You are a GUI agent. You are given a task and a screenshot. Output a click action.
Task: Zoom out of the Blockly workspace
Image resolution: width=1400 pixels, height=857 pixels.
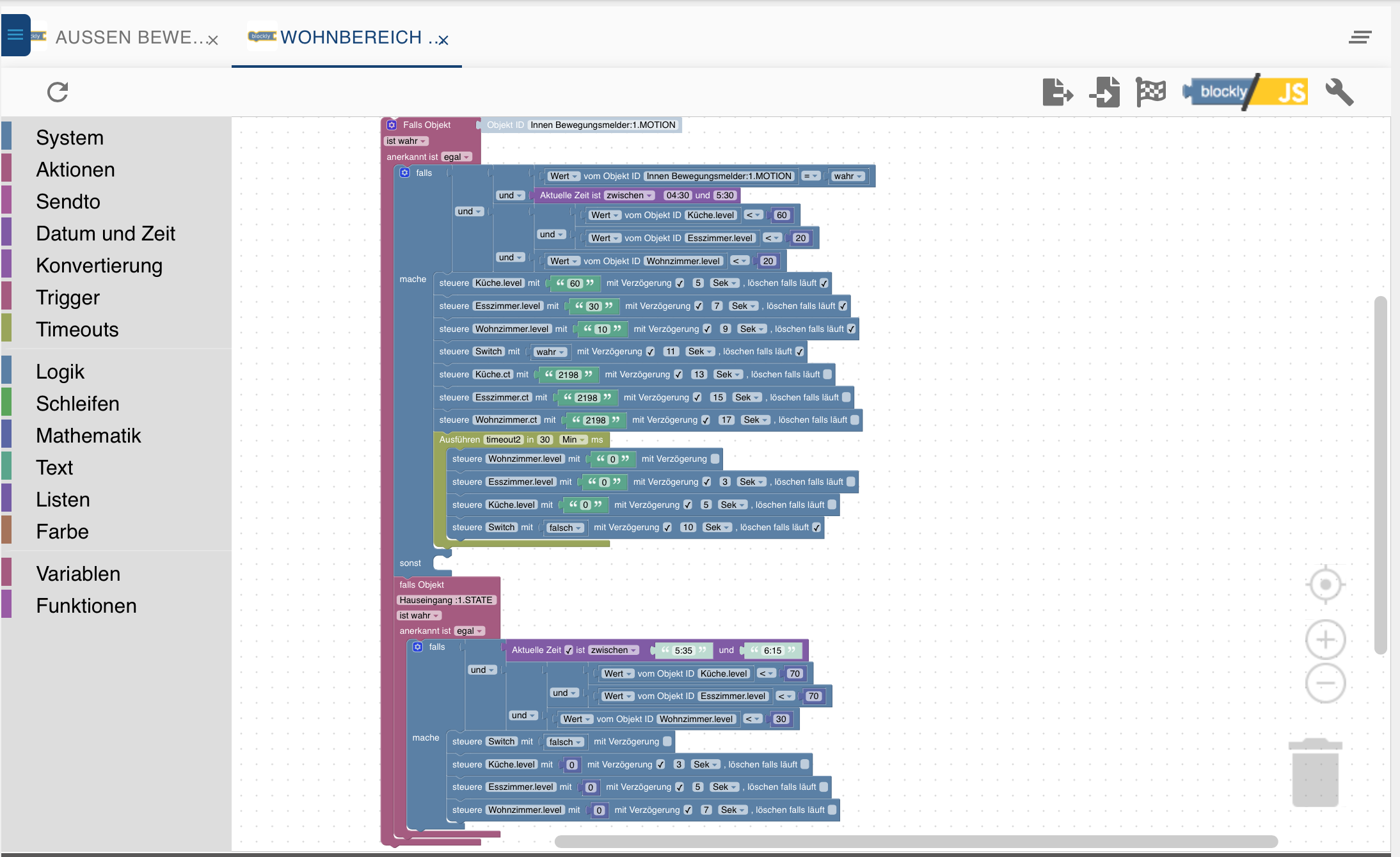coord(1325,683)
